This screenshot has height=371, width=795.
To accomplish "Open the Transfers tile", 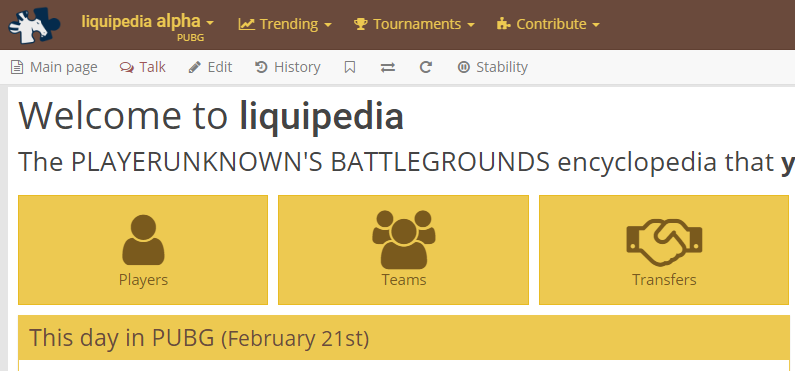I will [x=664, y=250].
